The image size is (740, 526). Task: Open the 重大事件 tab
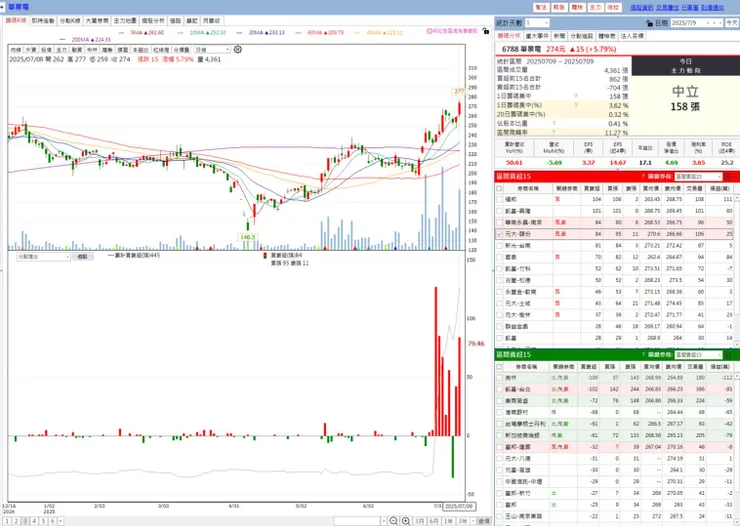[x=537, y=36]
